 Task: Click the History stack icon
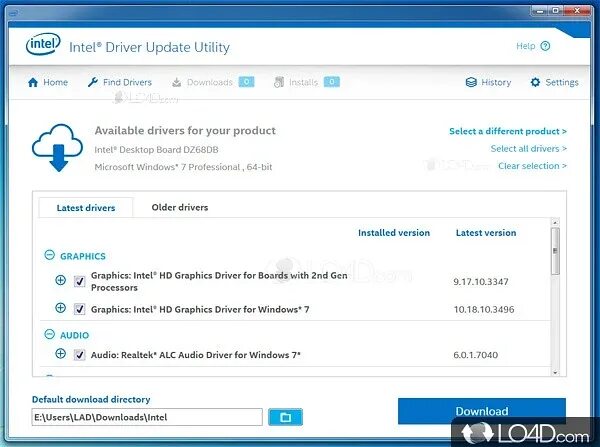click(x=471, y=82)
